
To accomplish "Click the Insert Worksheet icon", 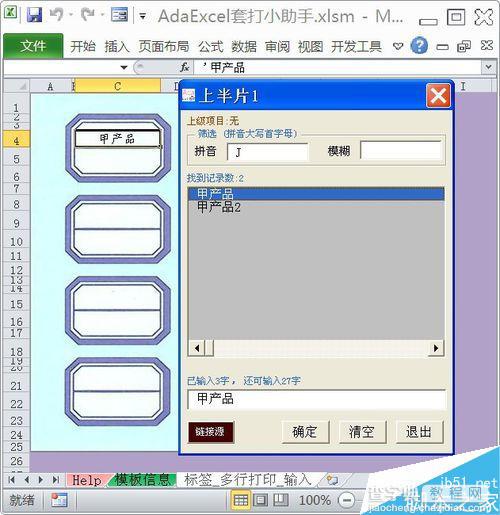I will 333,480.
